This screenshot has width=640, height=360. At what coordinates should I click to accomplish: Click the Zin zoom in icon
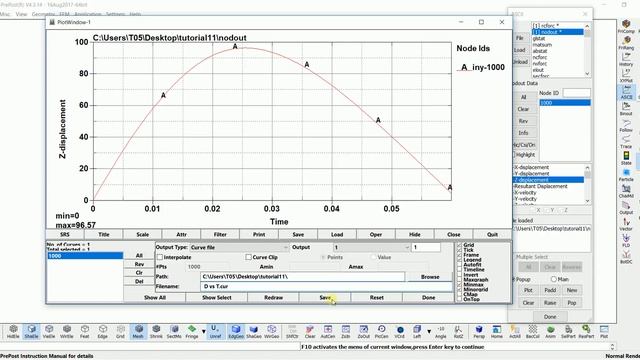346,331
